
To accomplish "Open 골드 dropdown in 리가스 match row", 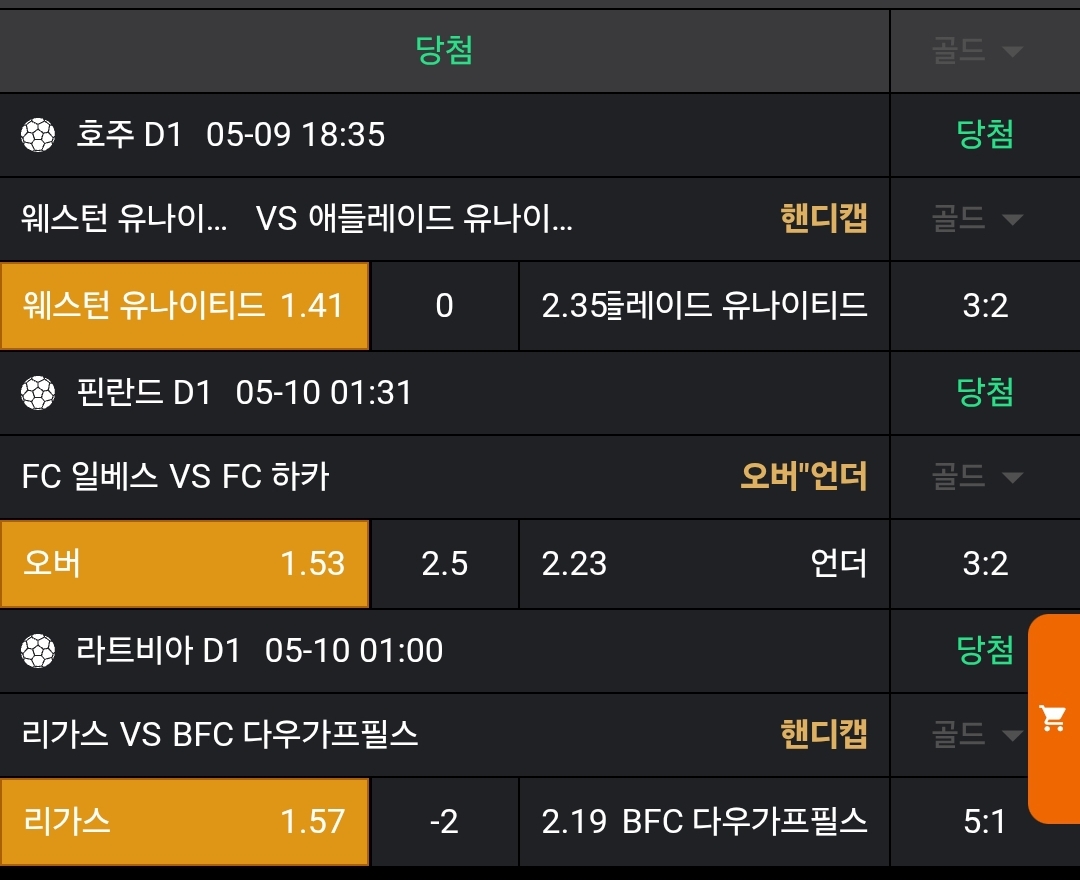I will [x=977, y=735].
